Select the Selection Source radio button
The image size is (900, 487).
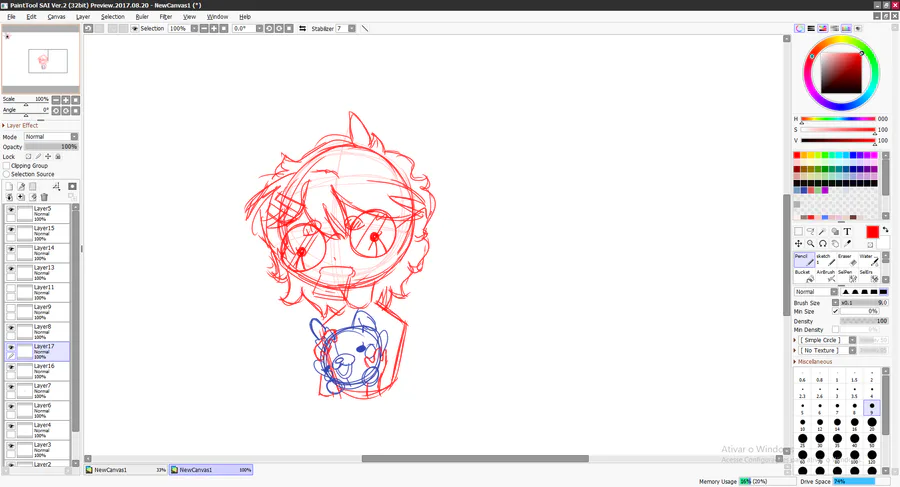pos(7,174)
